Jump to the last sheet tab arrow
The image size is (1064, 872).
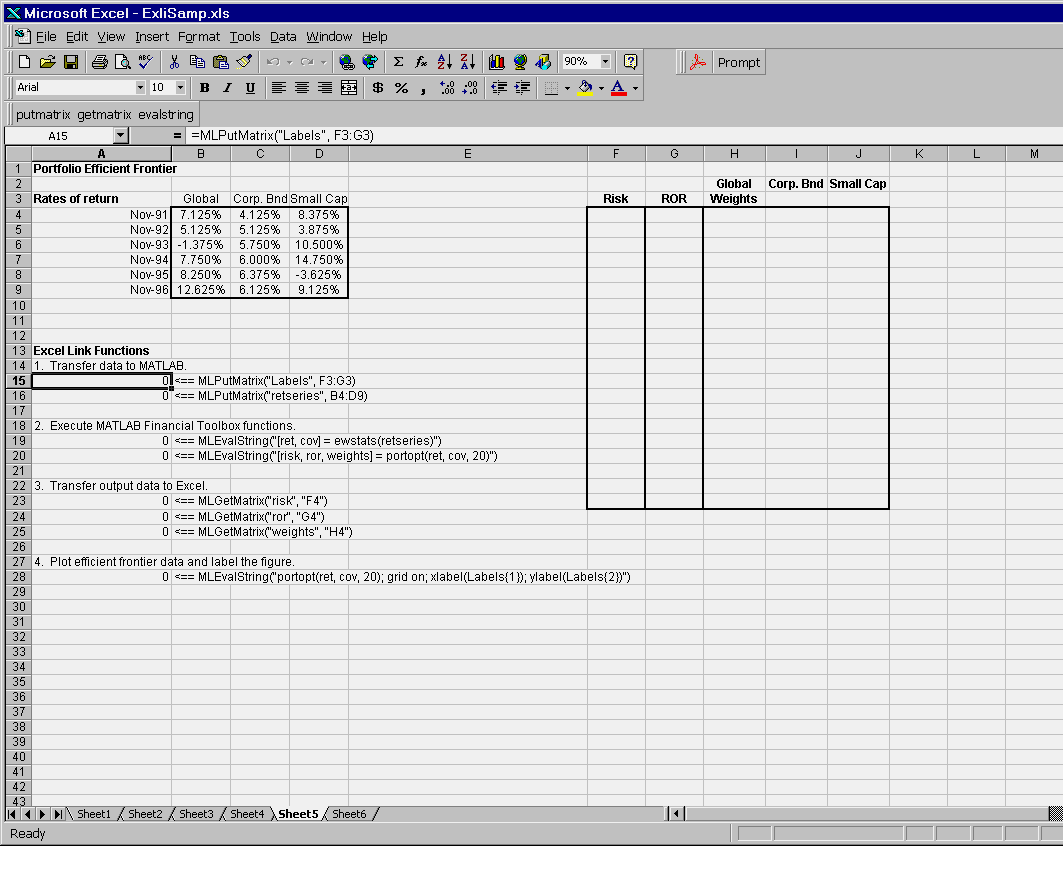[x=58, y=814]
